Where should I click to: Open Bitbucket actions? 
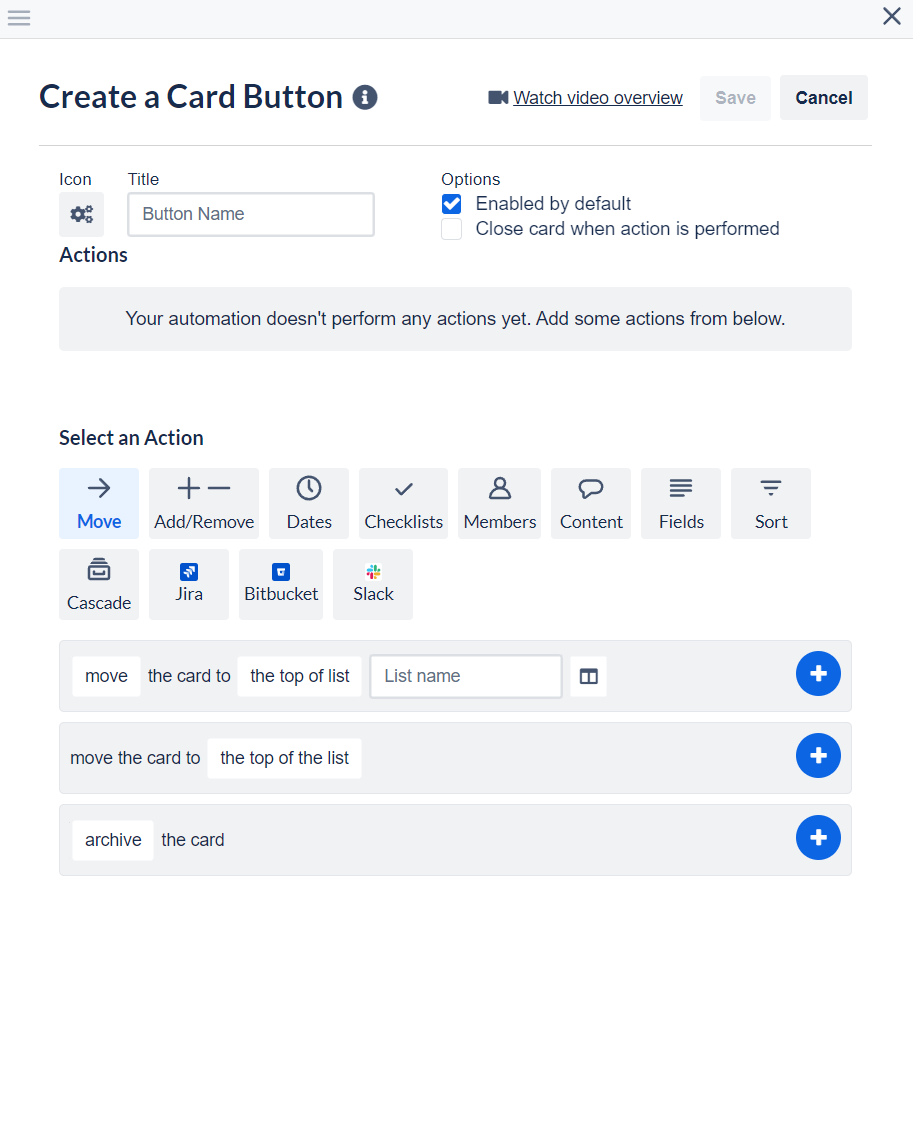click(x=281, y=583)
